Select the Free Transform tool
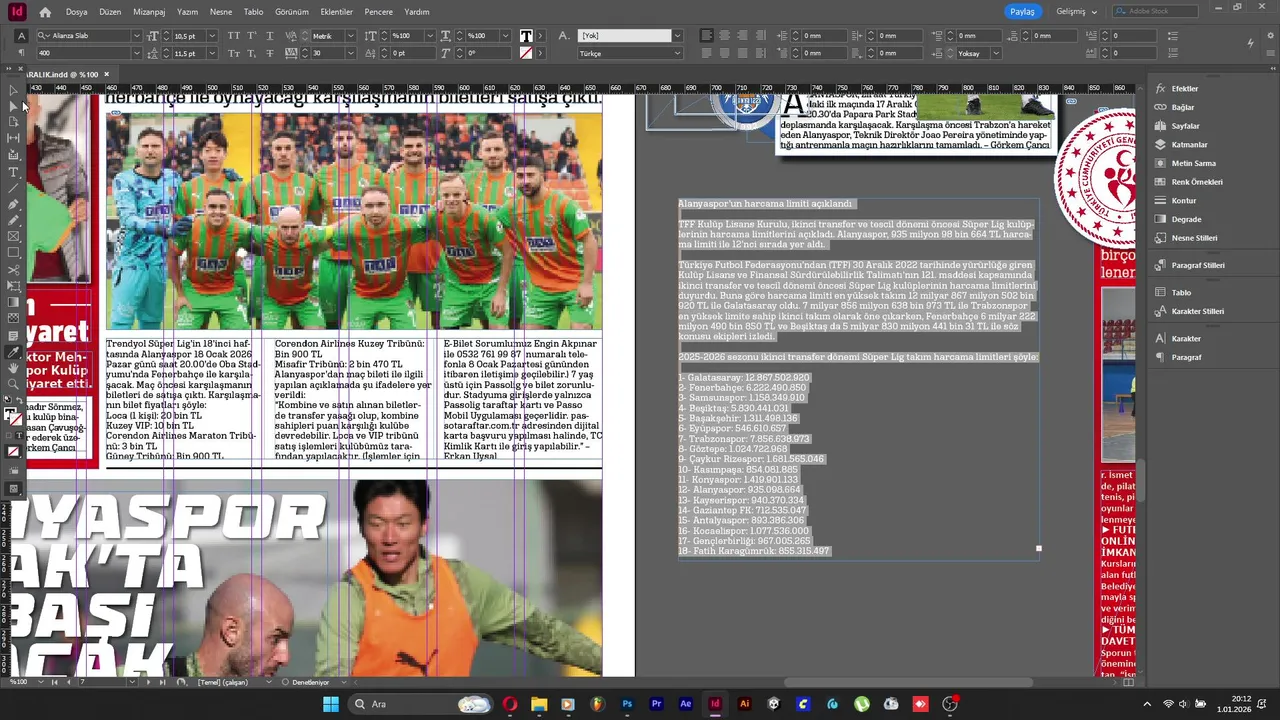This screenshot has width=1280, height=720. click(x=13, y=286)
